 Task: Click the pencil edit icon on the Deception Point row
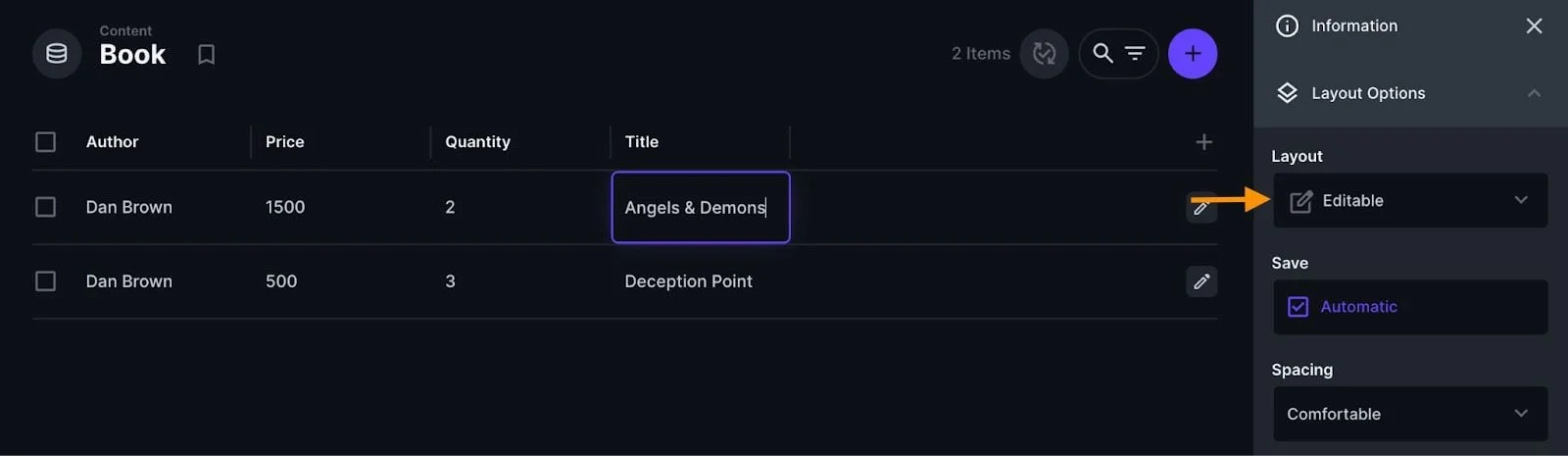(x=1201, y=281)
